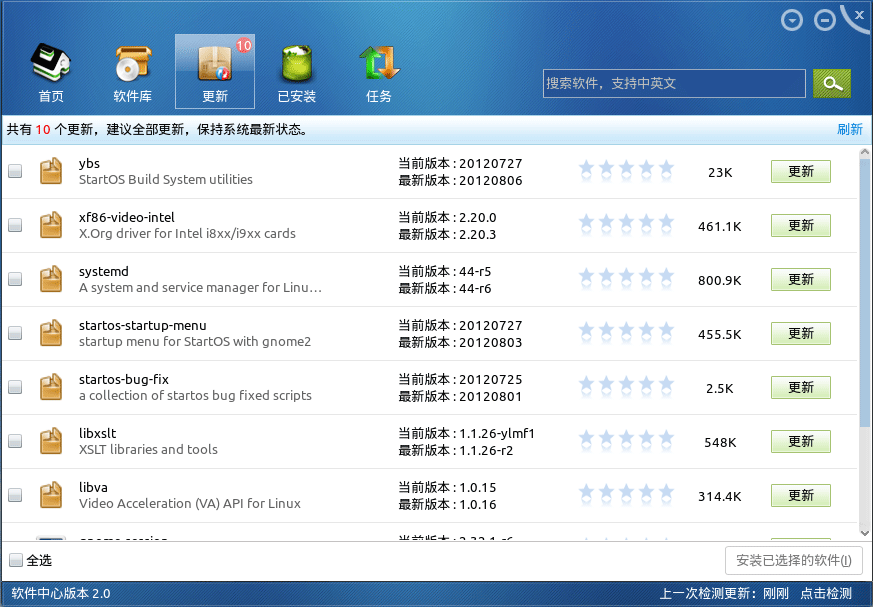Enable the 全选 select all checkbox

[16, 560]
